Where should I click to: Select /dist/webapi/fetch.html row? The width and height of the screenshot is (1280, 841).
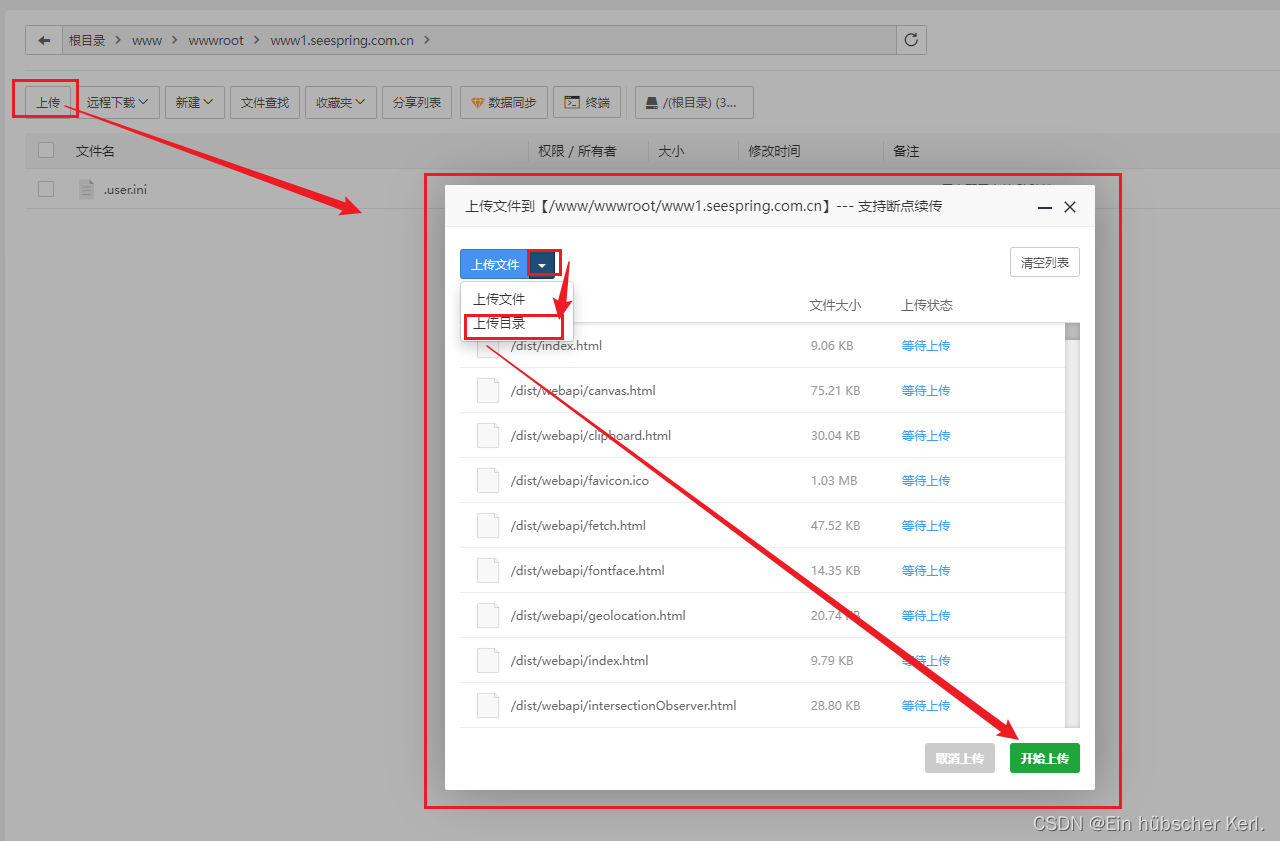click(x=762, y=525)
